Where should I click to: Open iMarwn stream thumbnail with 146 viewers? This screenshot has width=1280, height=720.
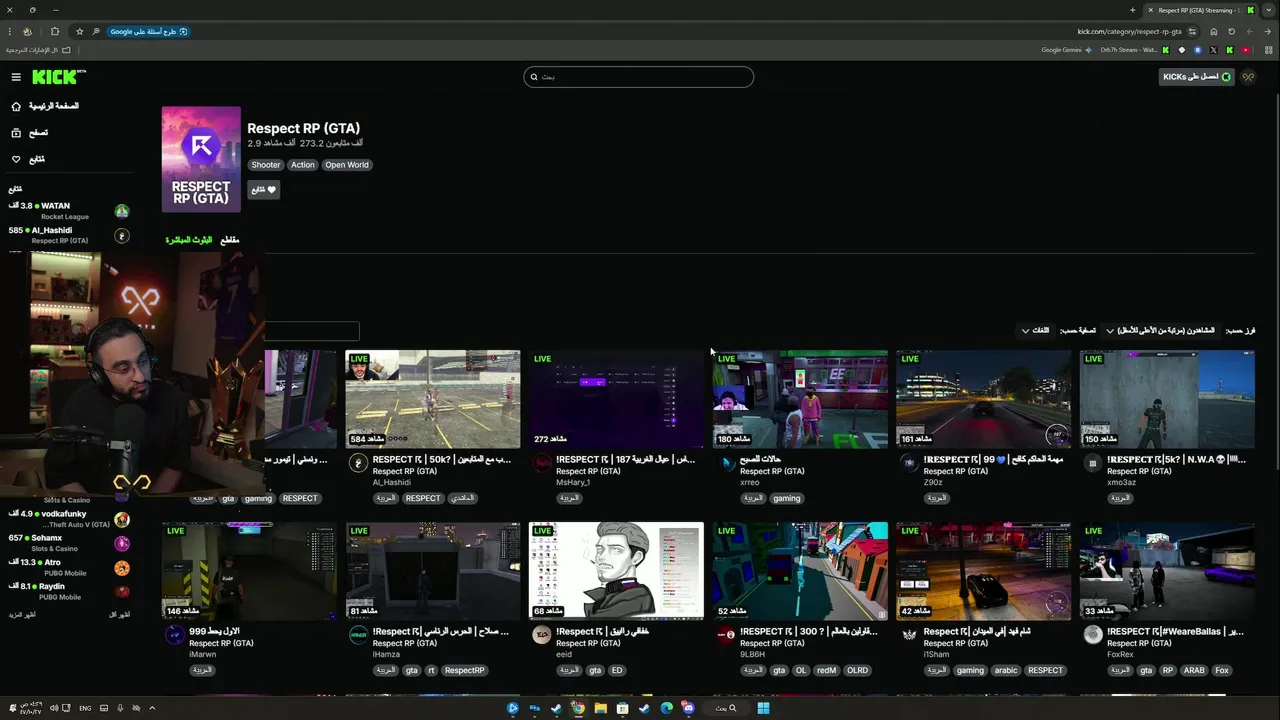click(249, 571)
